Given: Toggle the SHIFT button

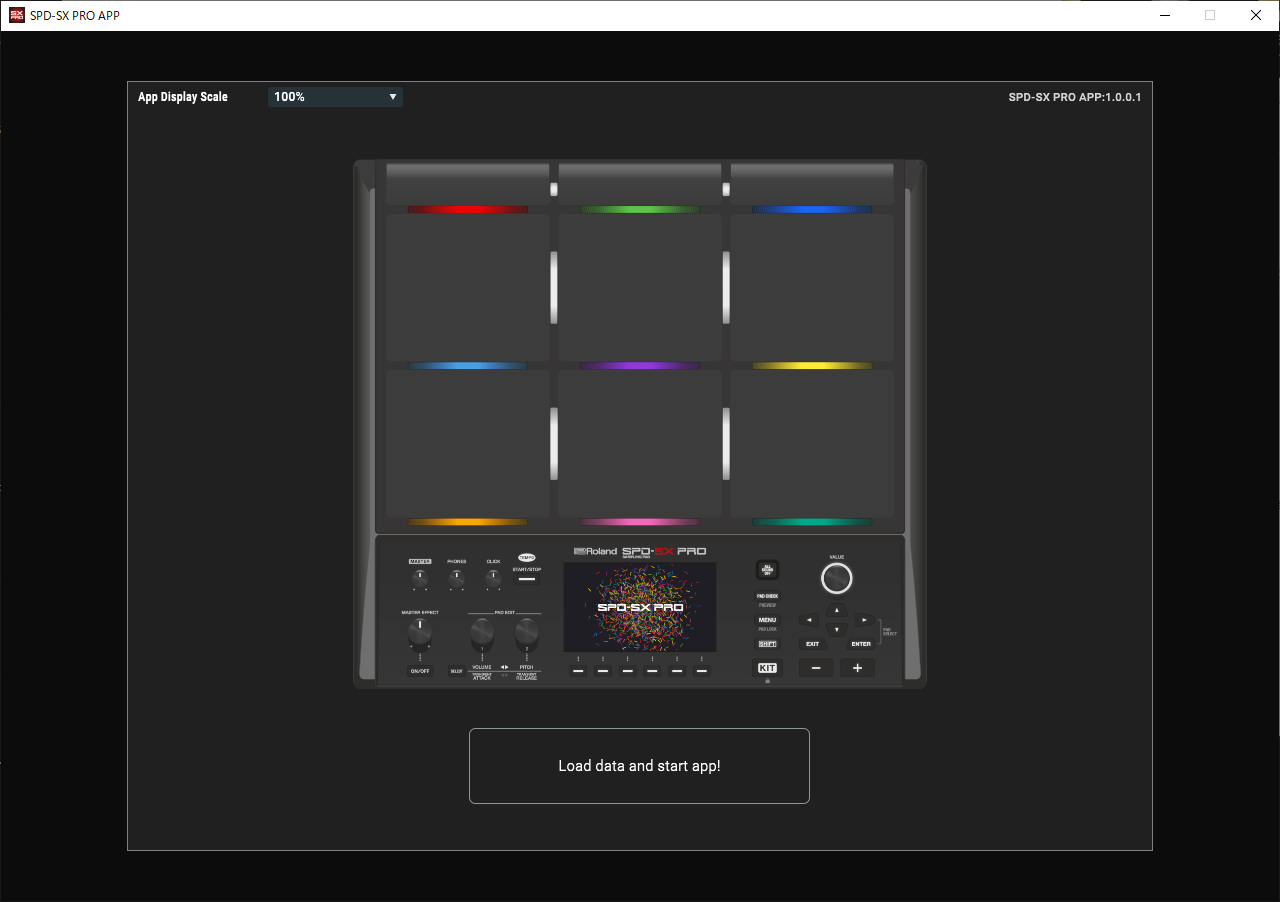Looking at the screenshot, I should 767,644.
